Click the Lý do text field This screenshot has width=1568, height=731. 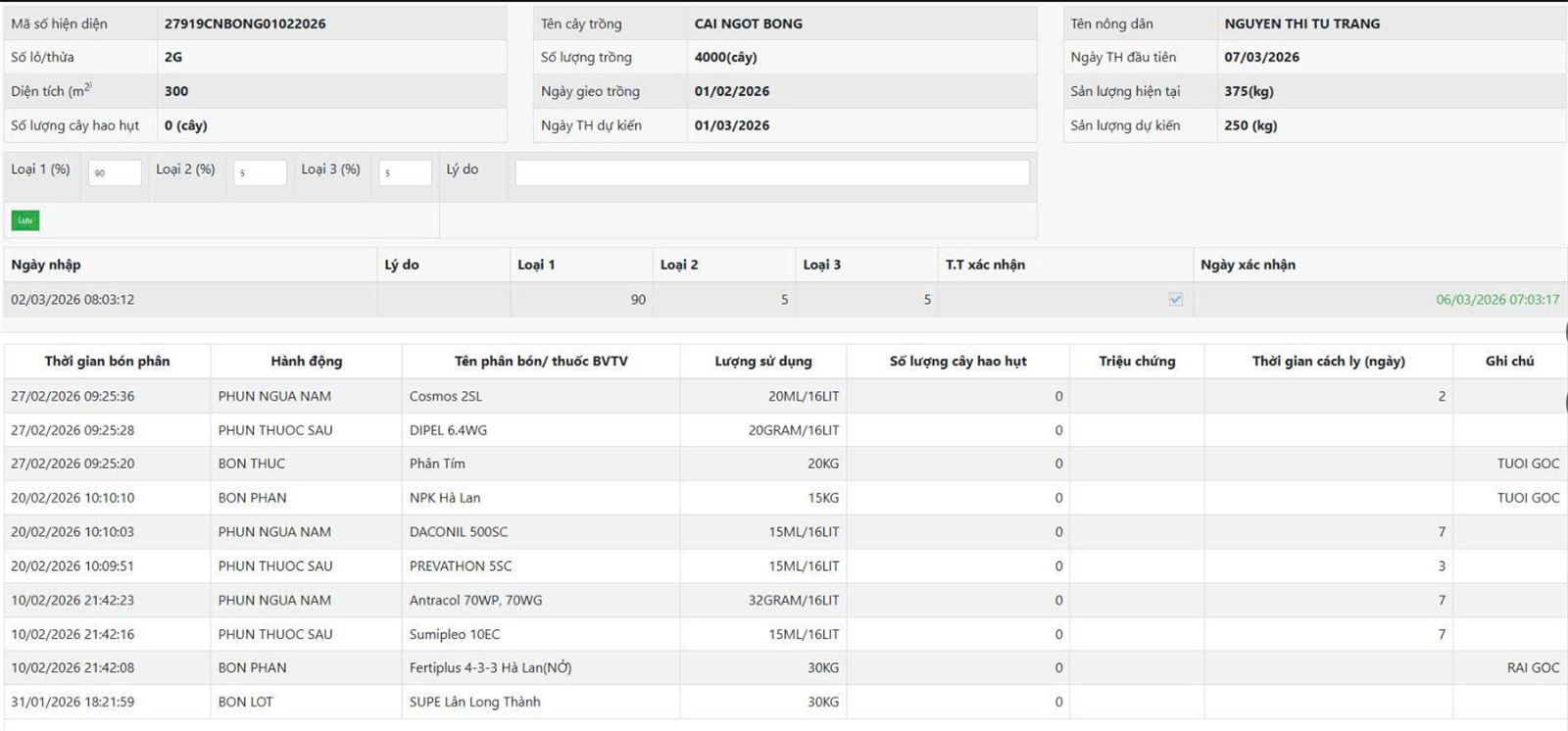771,172
